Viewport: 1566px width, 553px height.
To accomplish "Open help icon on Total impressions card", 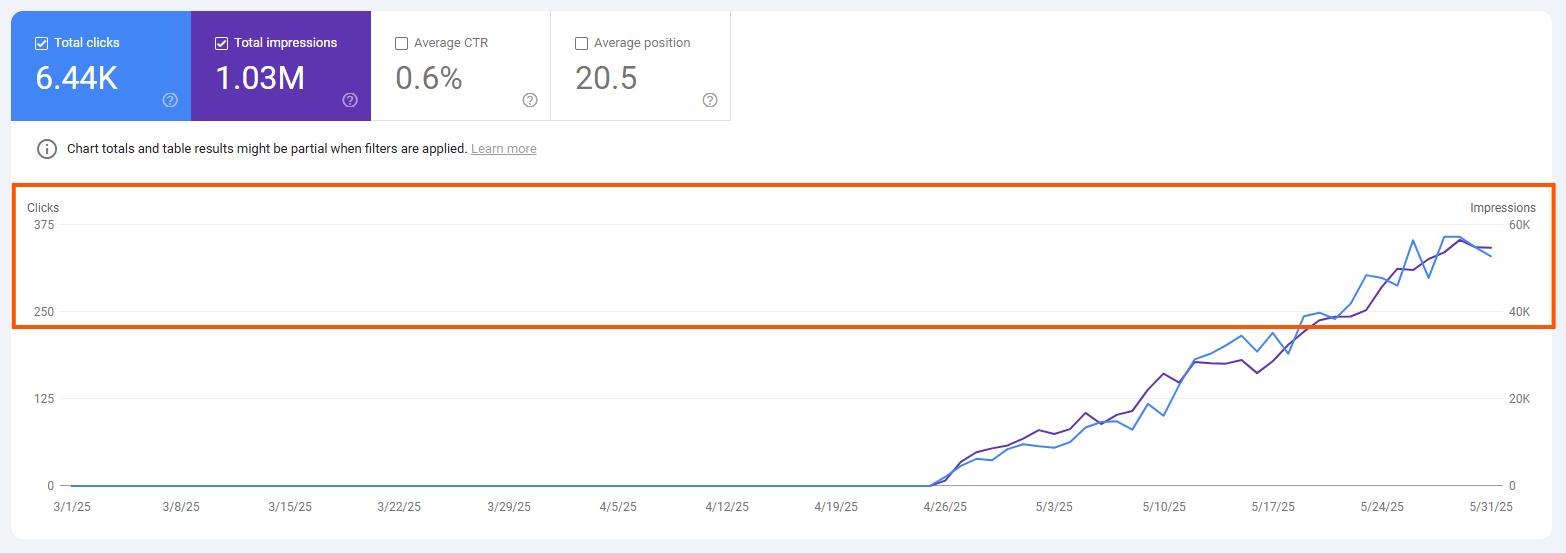I will click(350, 100).
